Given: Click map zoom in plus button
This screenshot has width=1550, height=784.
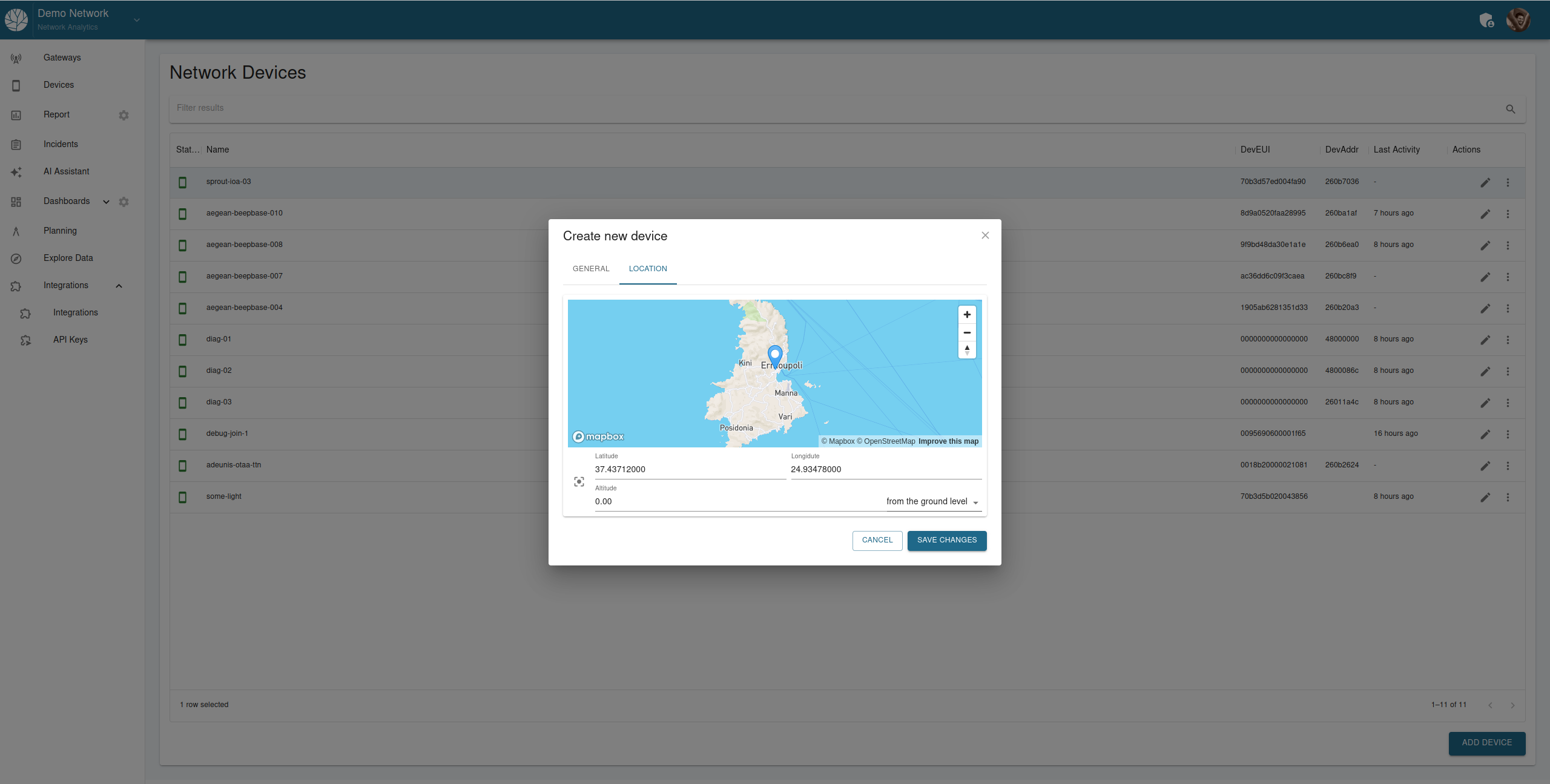Looking at the screenshot, I should click(967, 315).
